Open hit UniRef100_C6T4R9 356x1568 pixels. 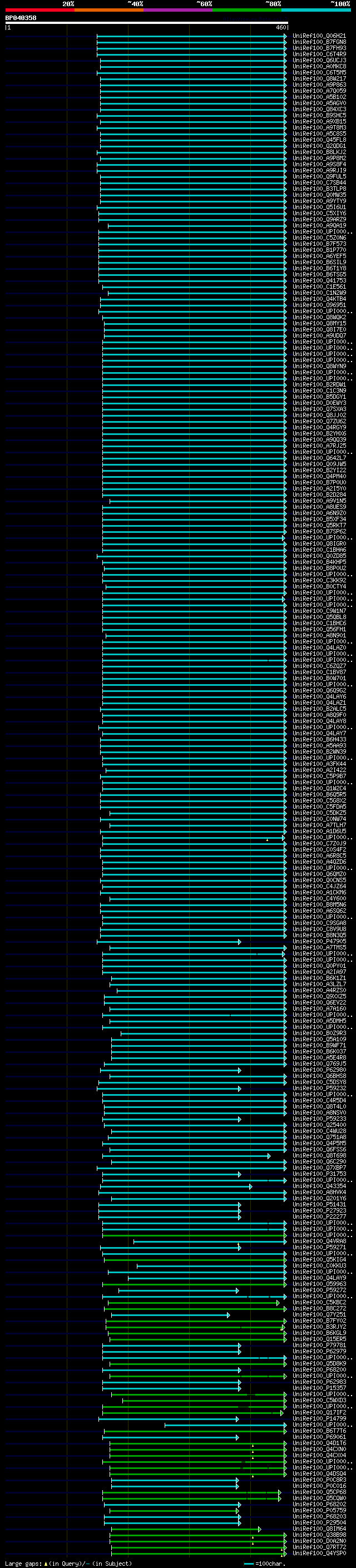click(x=319, y=54)
